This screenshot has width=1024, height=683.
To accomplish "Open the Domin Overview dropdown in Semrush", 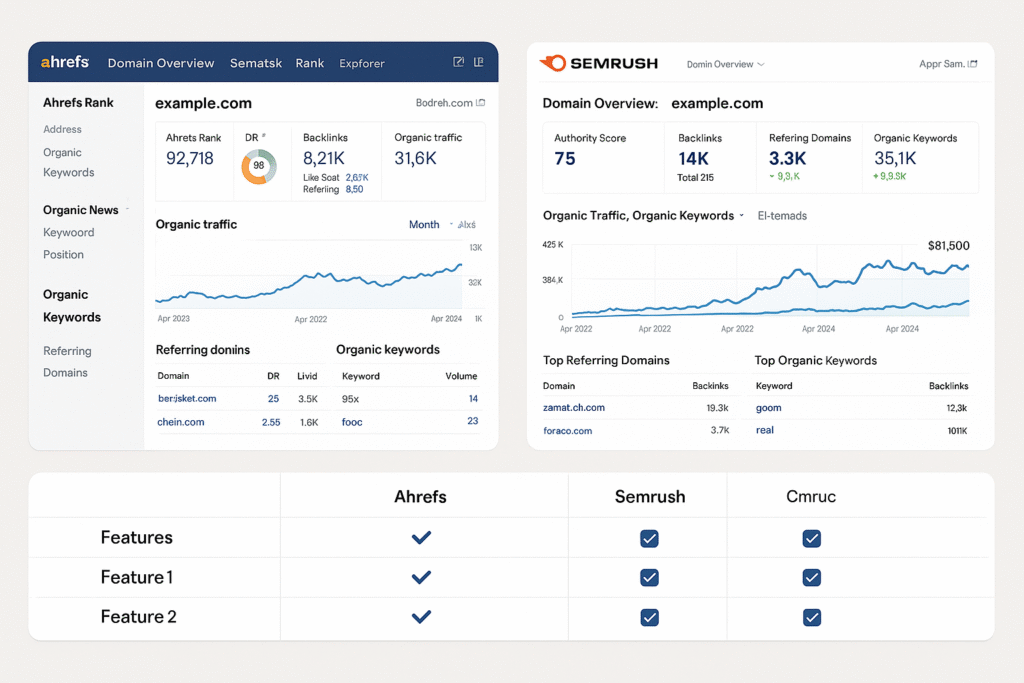I will [725, 64].
